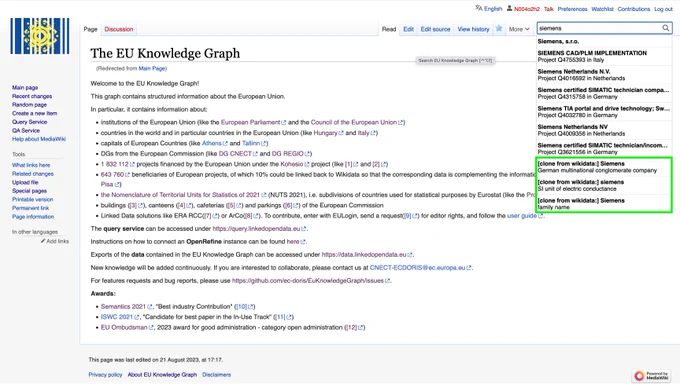The image size is (680, 384).
Task: Click Upload file in Tools
Action: (25, 182)
